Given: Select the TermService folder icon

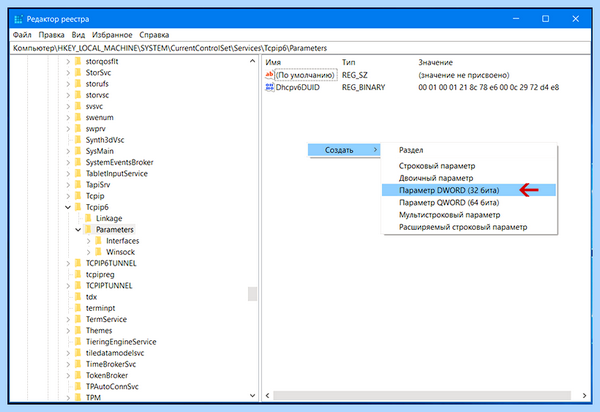Looking at the screenshot, I should coord(78,319).
